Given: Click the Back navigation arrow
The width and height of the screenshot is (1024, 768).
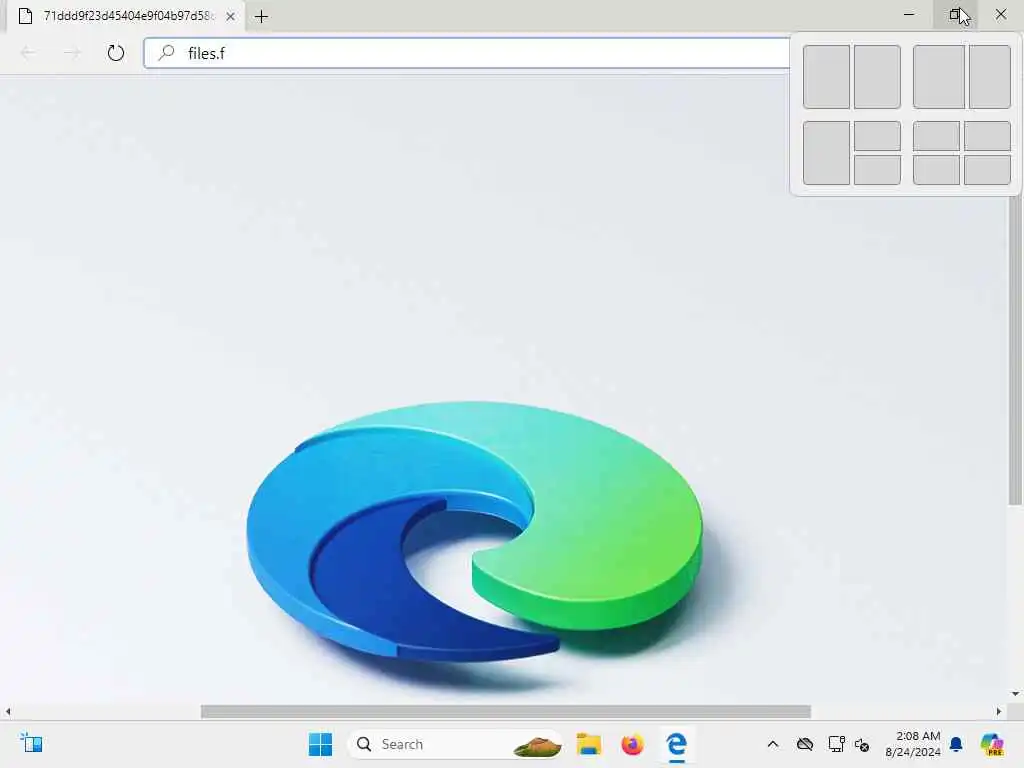Looking at the screenshot, I should pyautogui.click(x=28, y=53).
